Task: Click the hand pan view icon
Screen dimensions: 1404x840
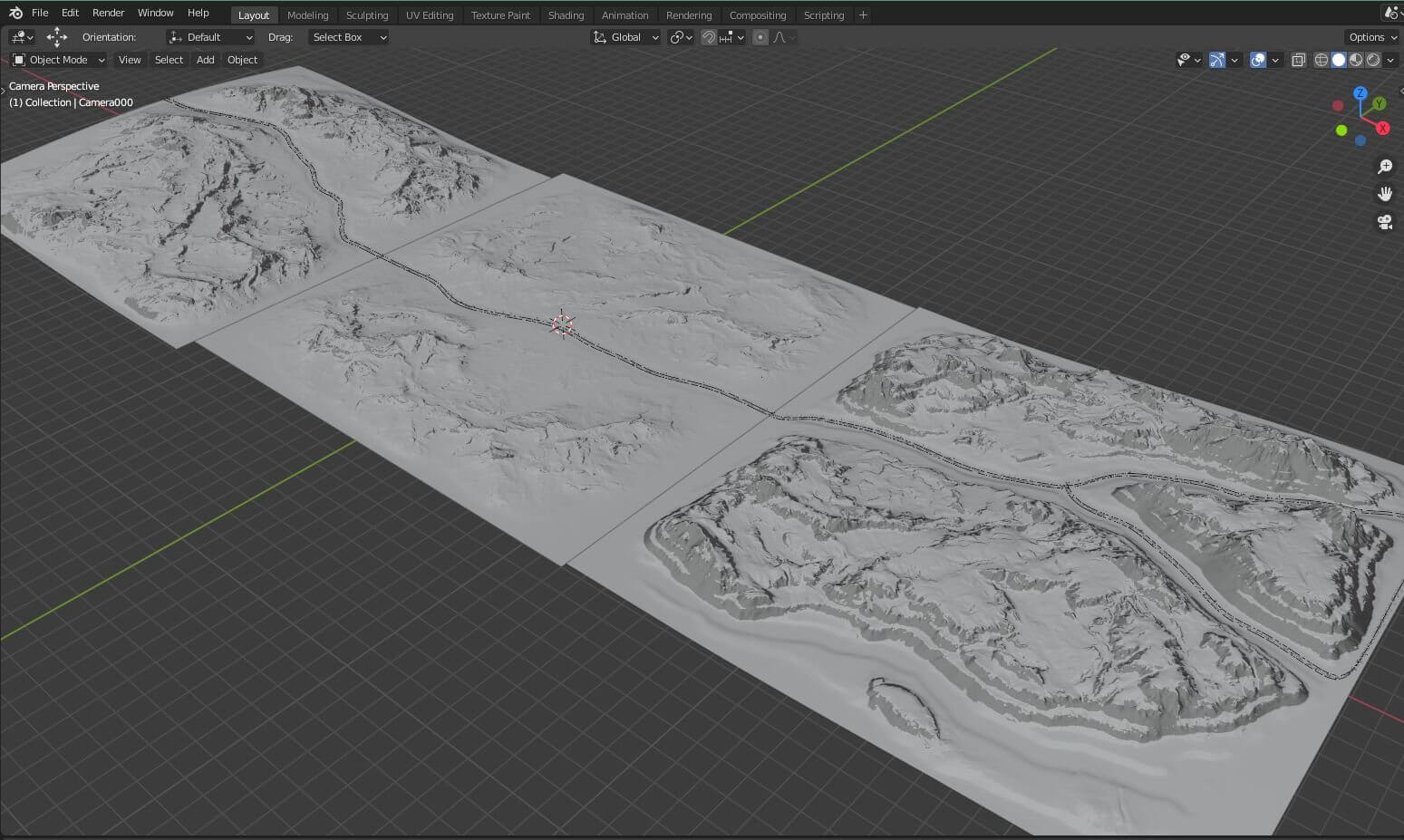Action: pyautogui.click(x=1384, y=194)
